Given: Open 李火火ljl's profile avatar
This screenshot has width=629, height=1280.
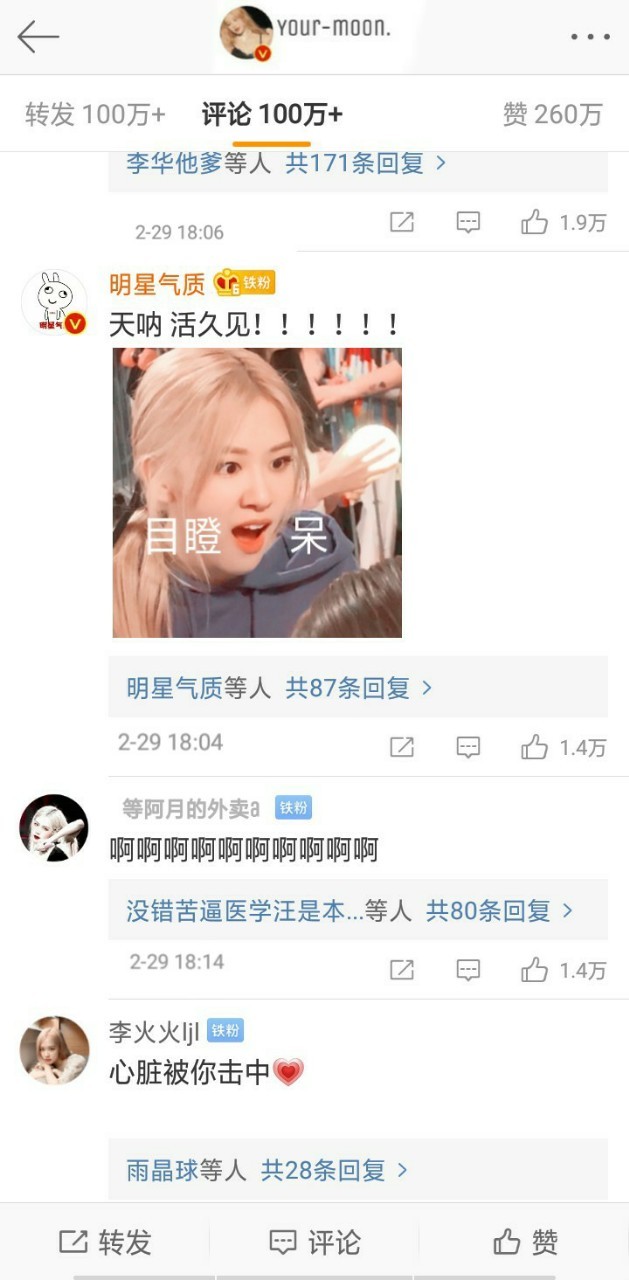Looking at the screenshot, I should 54,1051.
